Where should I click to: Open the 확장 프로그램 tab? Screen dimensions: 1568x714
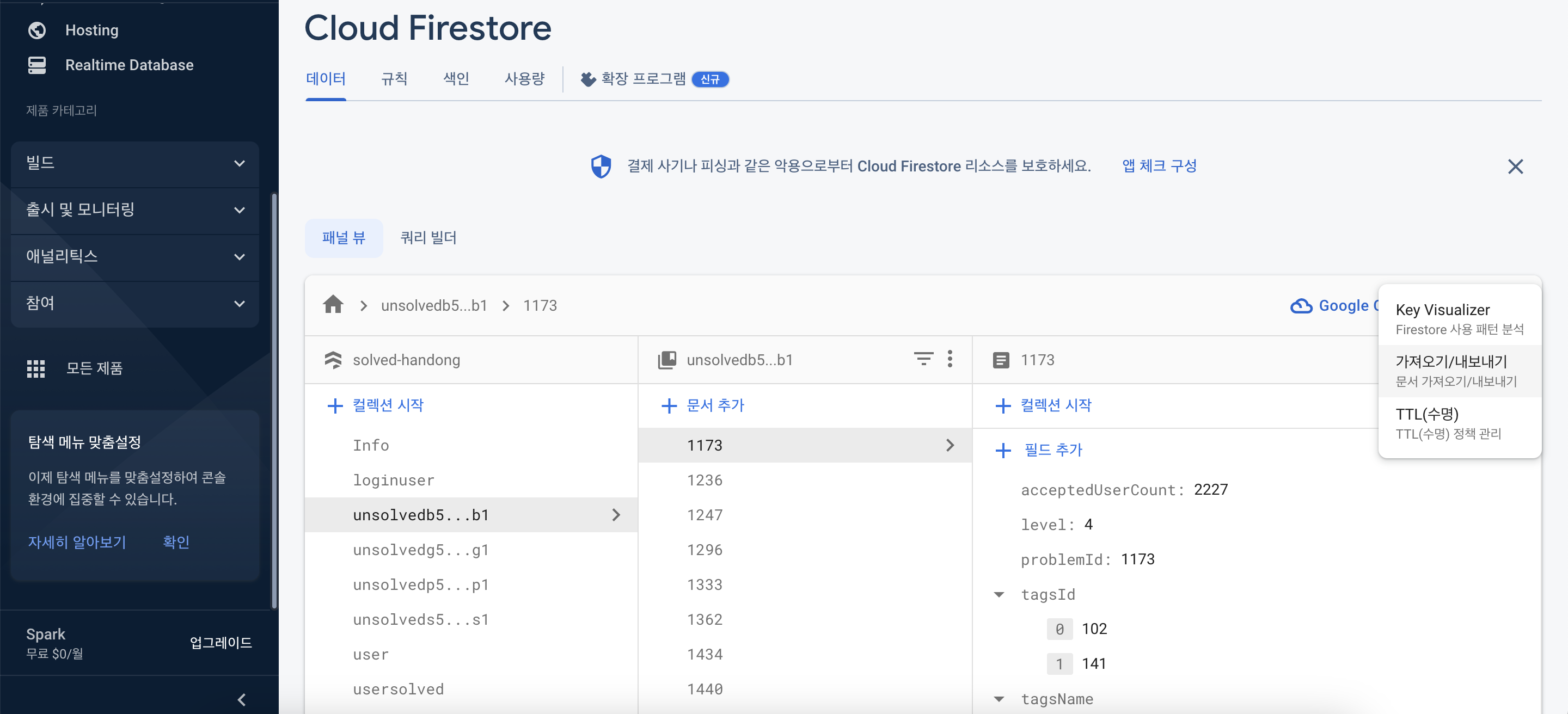654,79
